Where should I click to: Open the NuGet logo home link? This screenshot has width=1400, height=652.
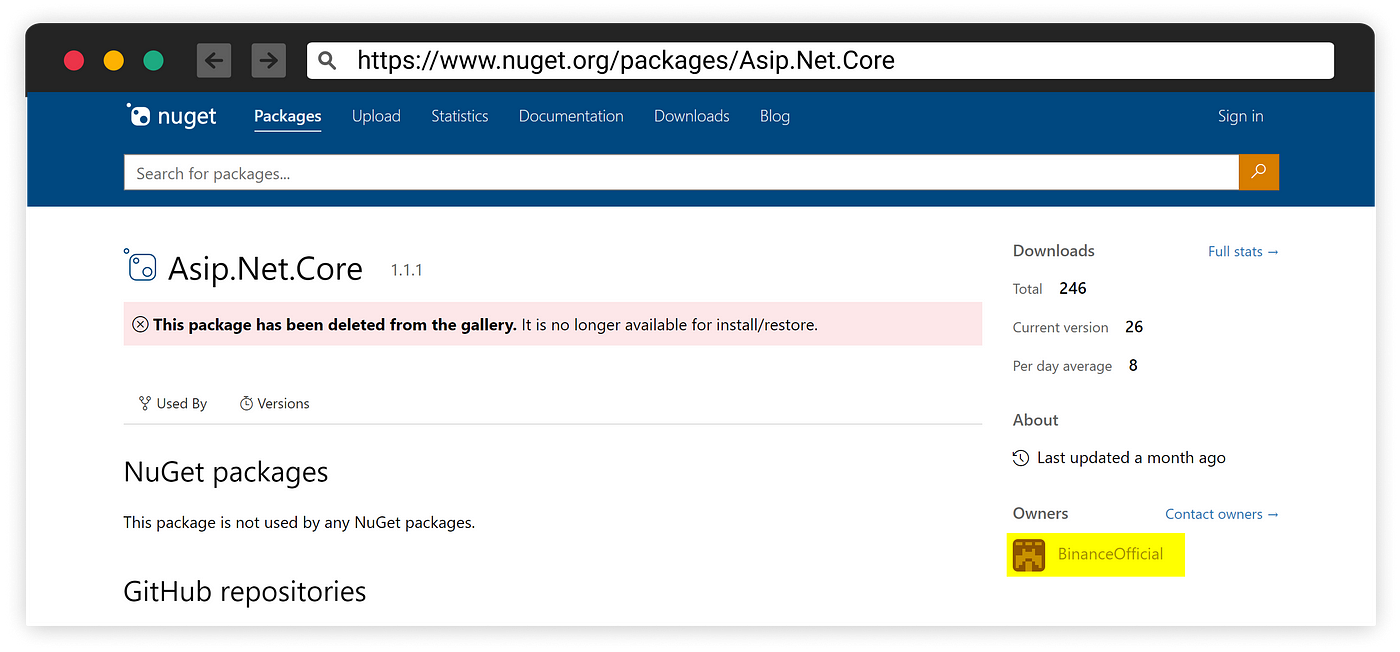click(x=171, y=116)
